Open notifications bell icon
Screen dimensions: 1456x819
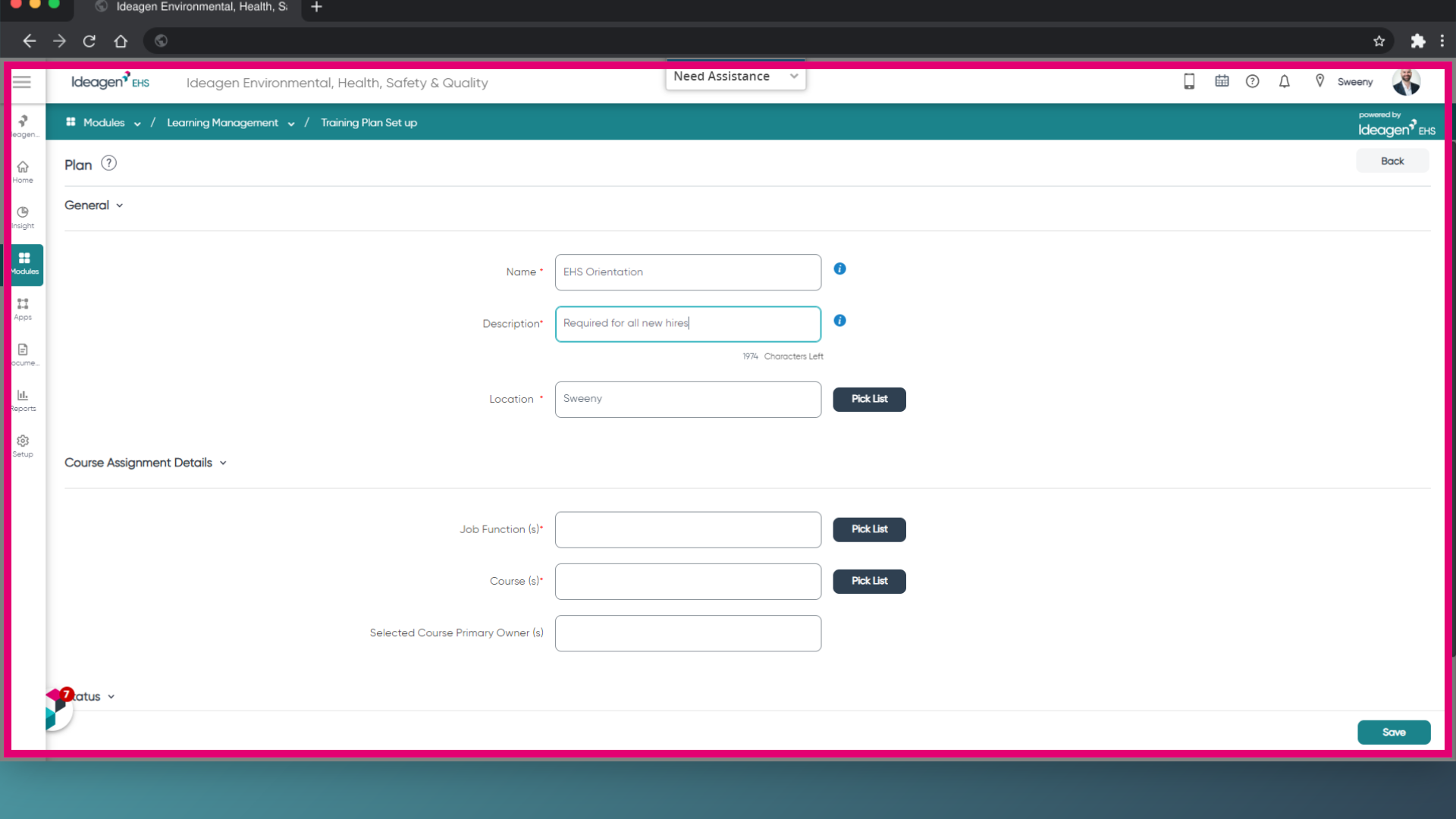(x=1284, y=81)
